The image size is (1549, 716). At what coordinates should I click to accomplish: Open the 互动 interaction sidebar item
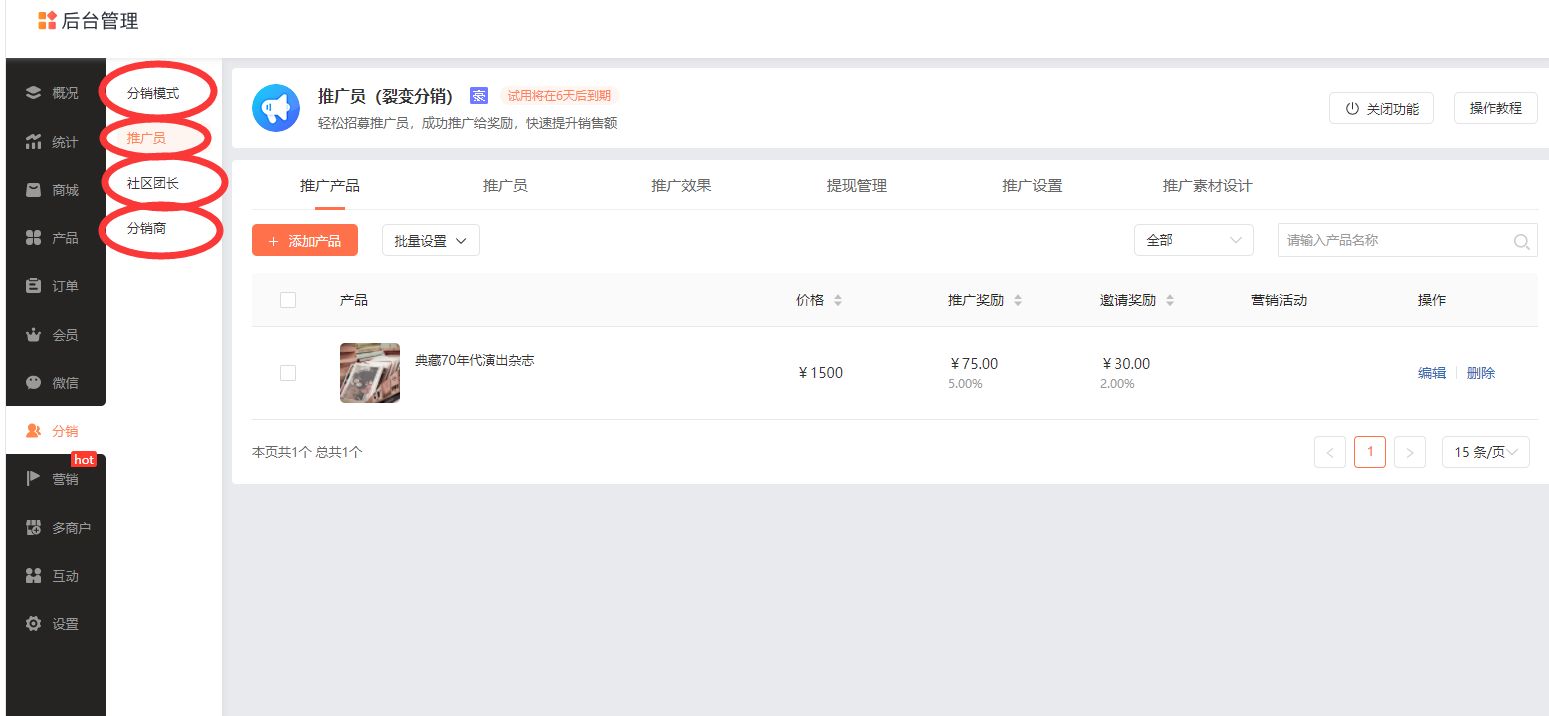pos(55,576)
